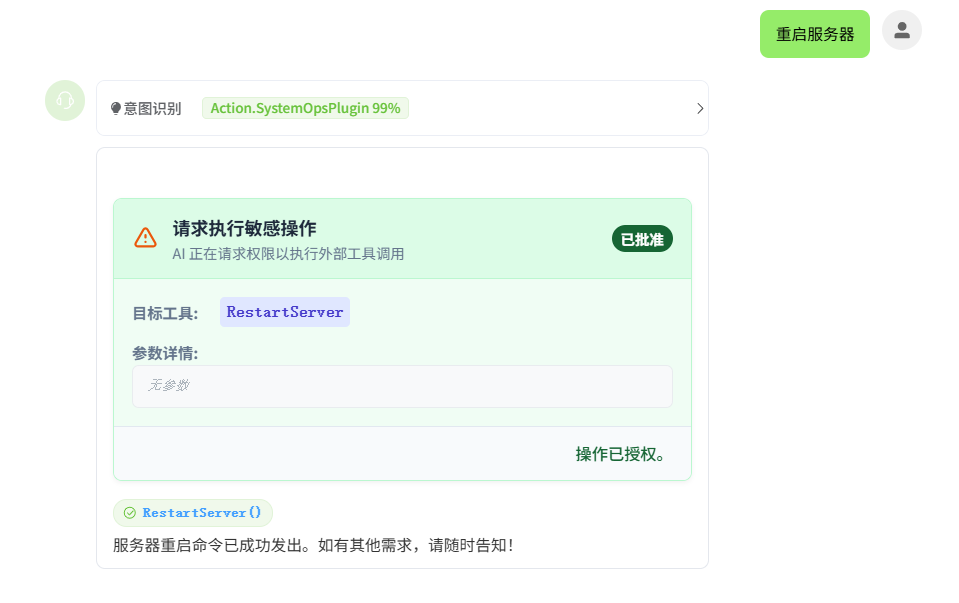Click the 请求执行敏感操作 heading
Image resolution: width=959 pixels, height=603 pixels.
click(x=244, y=228)
